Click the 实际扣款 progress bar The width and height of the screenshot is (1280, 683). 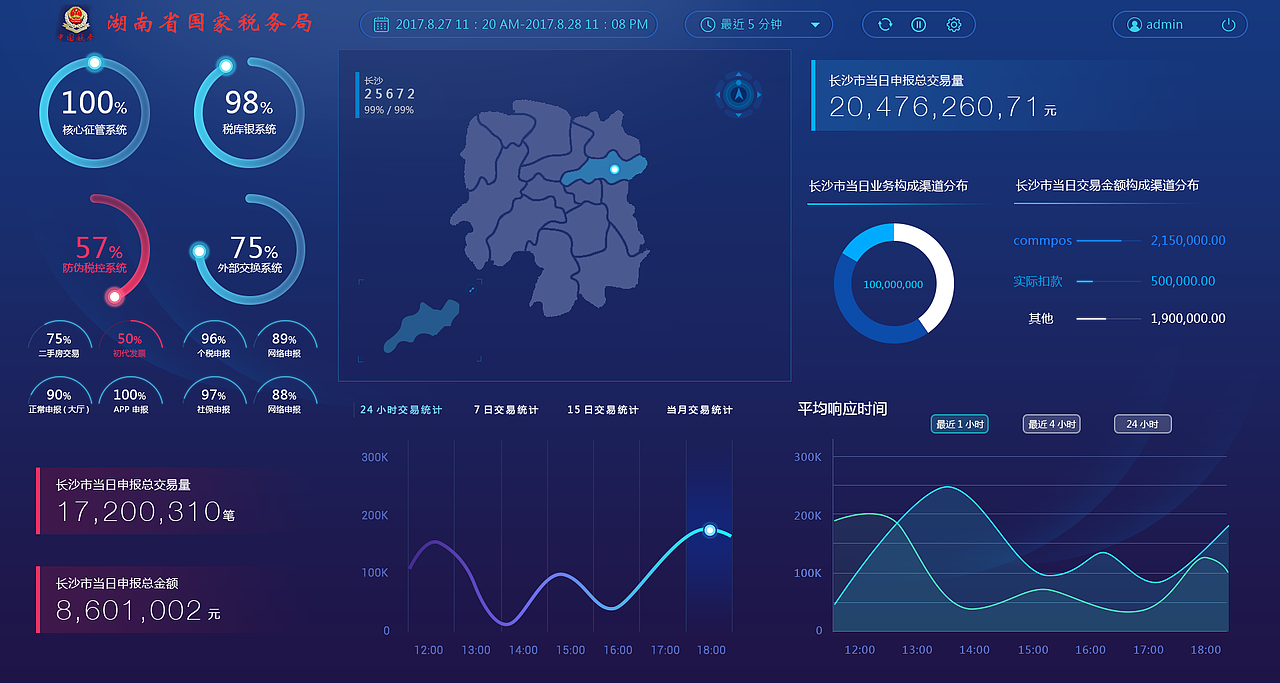(x=1108, y=281)
